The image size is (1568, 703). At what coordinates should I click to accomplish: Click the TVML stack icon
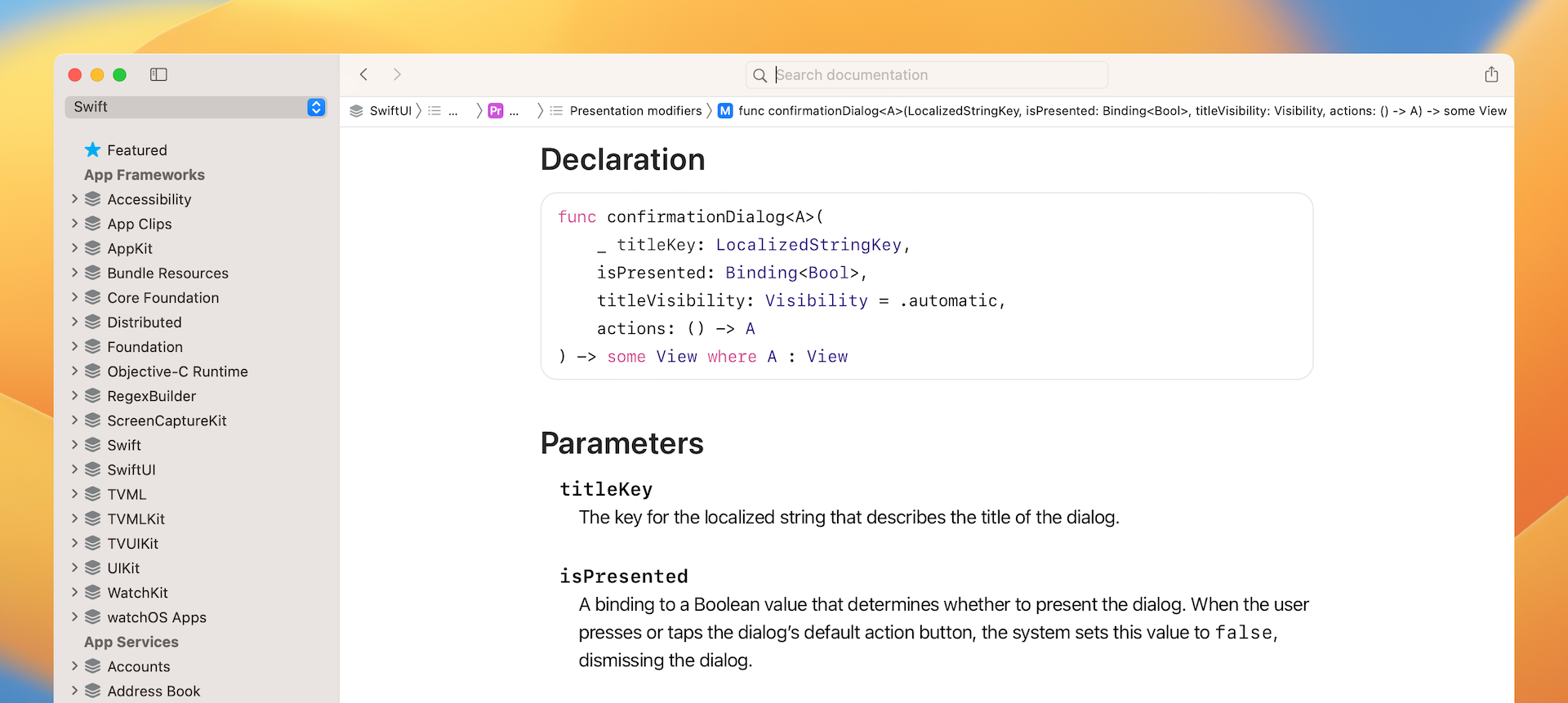click(93, 494)
